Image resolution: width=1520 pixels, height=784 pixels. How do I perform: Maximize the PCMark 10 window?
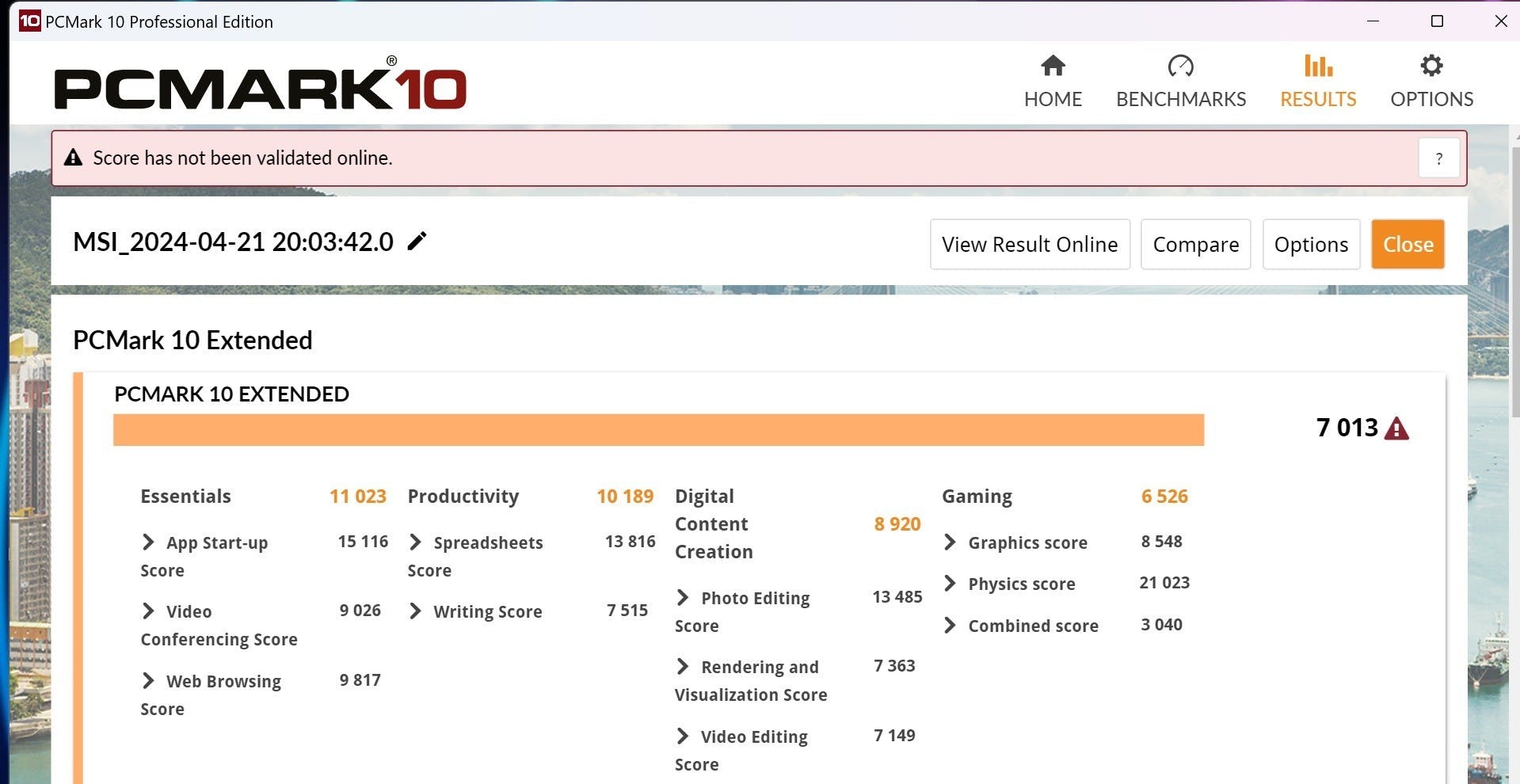[x=1437, y=21]
